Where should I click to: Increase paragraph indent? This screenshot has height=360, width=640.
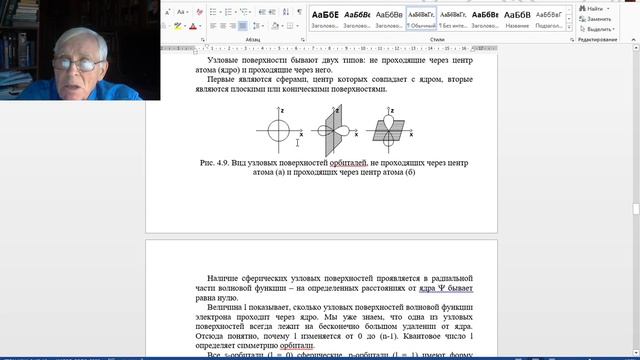click(272, 12)
